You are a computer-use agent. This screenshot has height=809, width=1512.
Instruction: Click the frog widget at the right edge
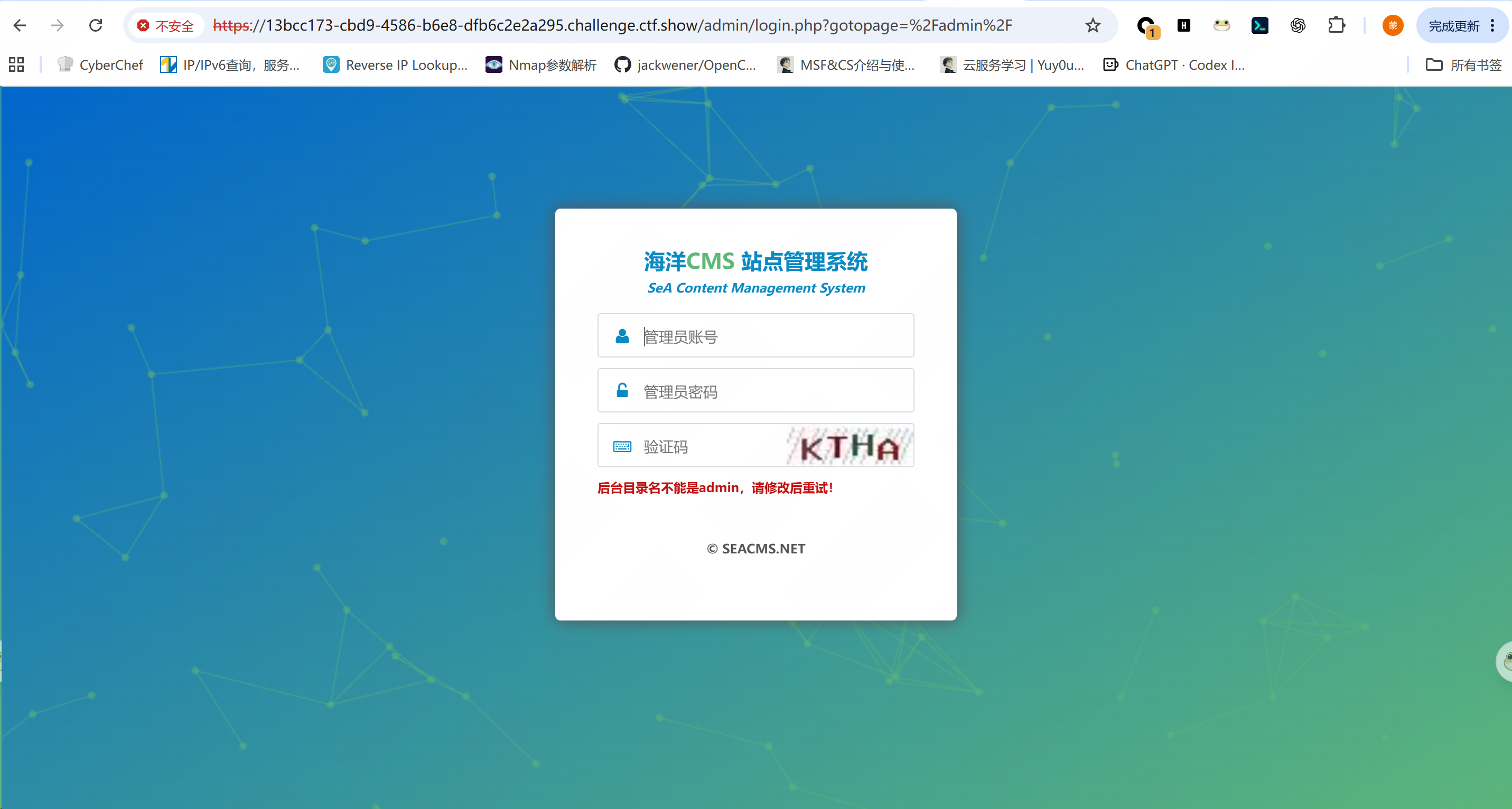pos(1505,662)
